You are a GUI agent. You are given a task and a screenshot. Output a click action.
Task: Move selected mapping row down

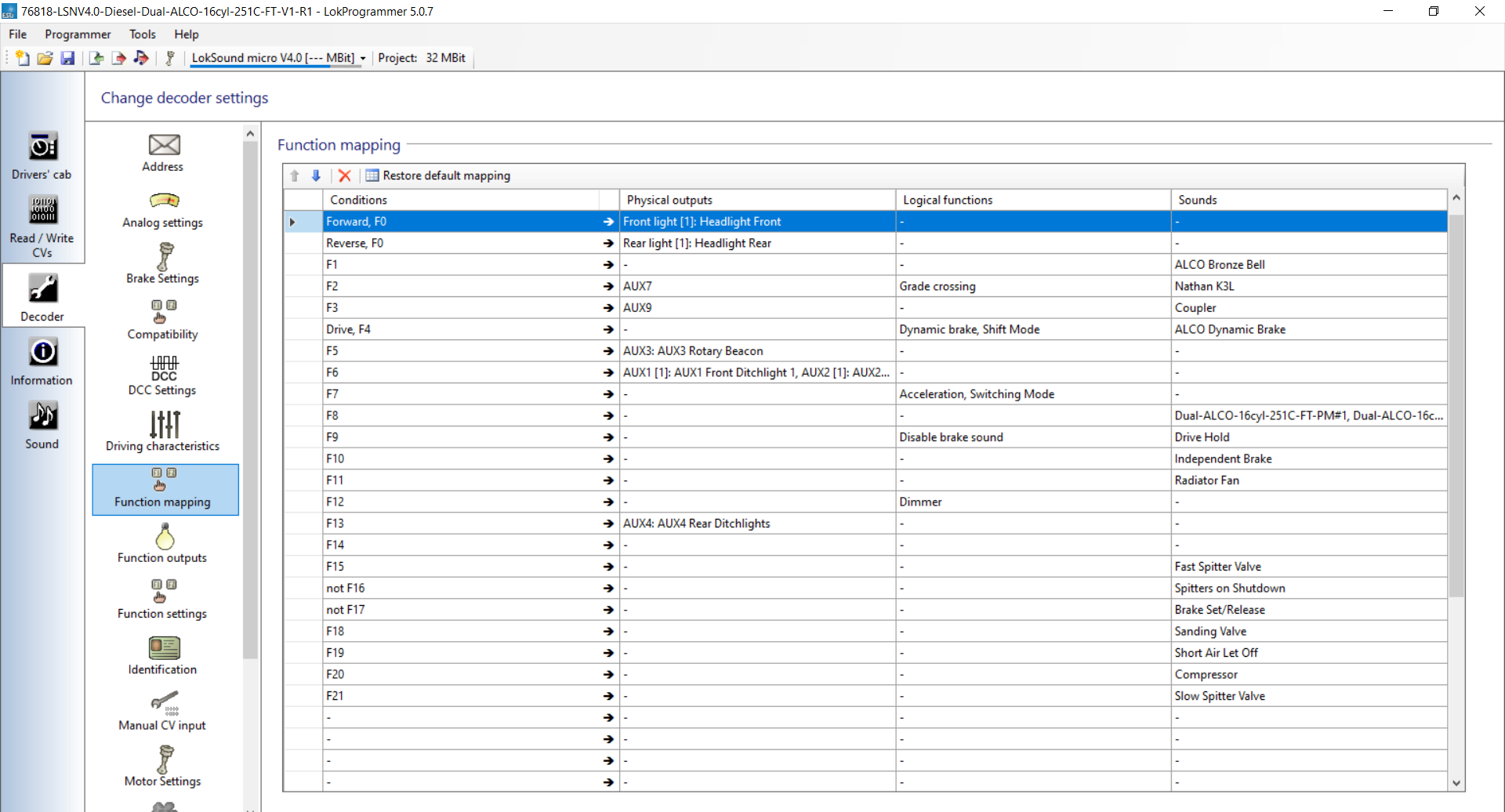[316, 176]
